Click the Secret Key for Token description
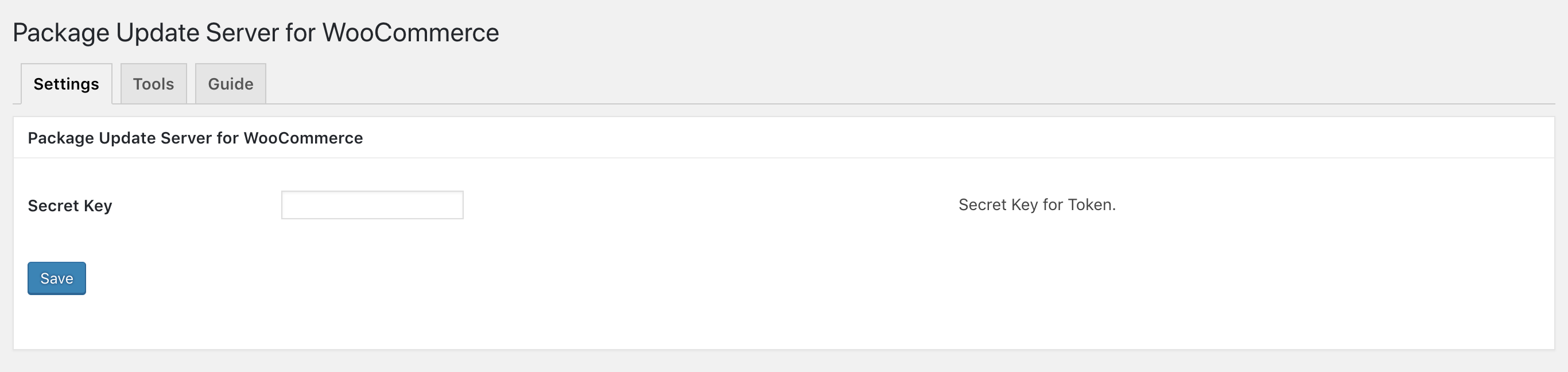This screenshot has height=372, width=1568. [x=1037, y=205]
